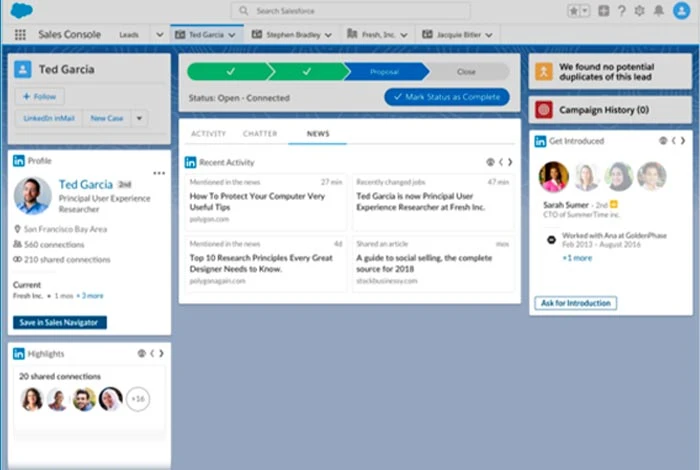This screenshot has height=470, width=700.
Task: Click the duplicates lead orange icon
Action: coord(544,71)
